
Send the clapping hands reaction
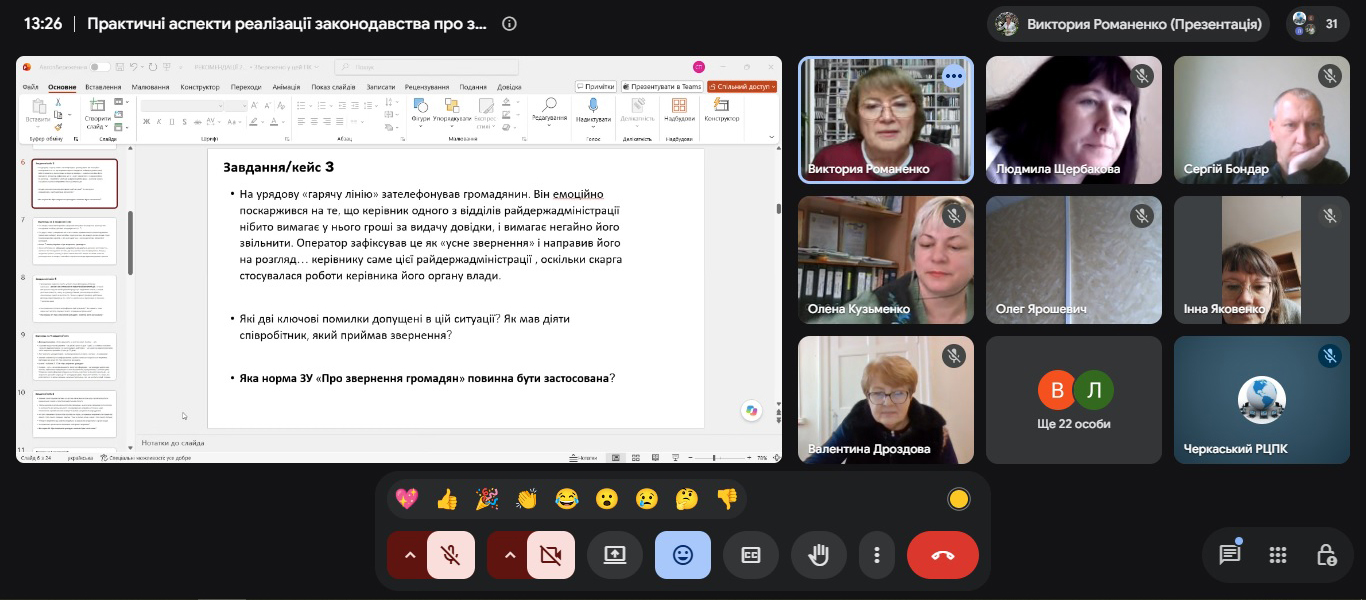(527, 498)
